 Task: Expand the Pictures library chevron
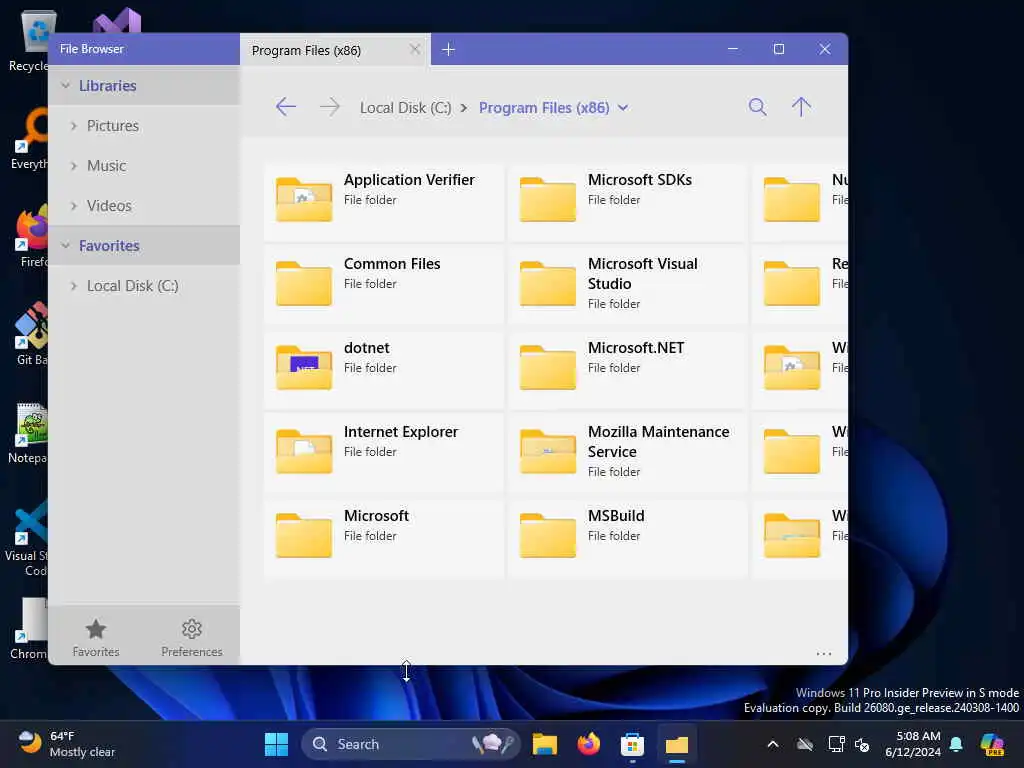(74, 125)
